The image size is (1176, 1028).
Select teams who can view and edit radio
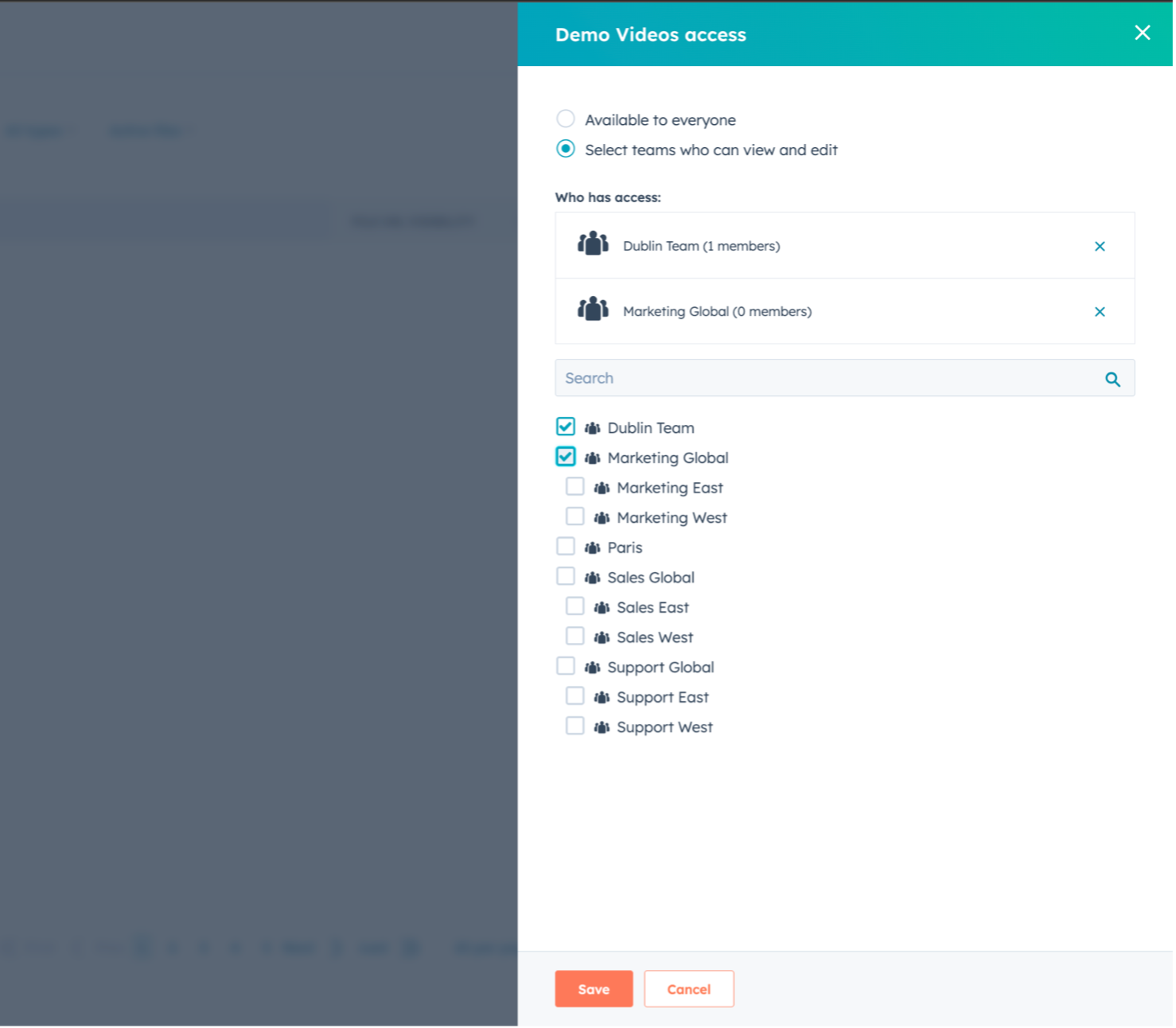(x=567, y=150)
